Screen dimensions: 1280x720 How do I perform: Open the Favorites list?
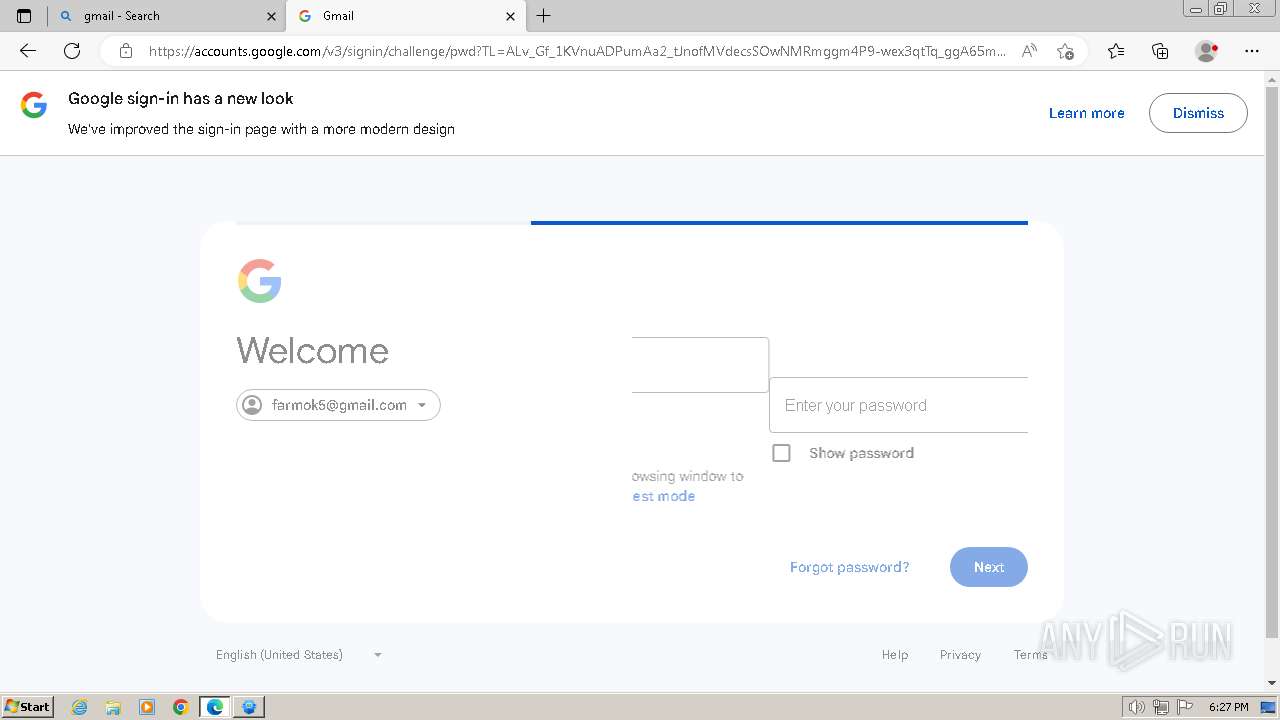pyautogui.click(x=1116, y=51)
